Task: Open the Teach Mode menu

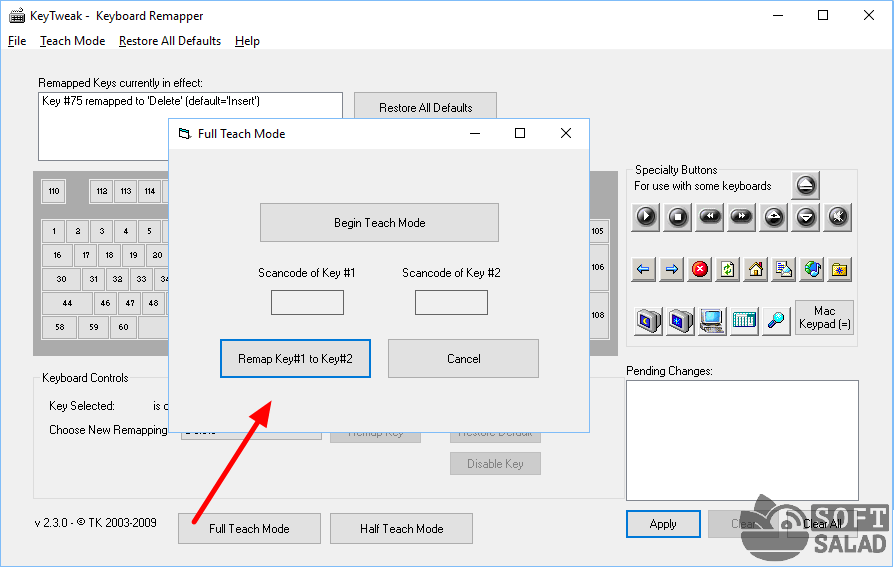Action: (x=72, y=41)
